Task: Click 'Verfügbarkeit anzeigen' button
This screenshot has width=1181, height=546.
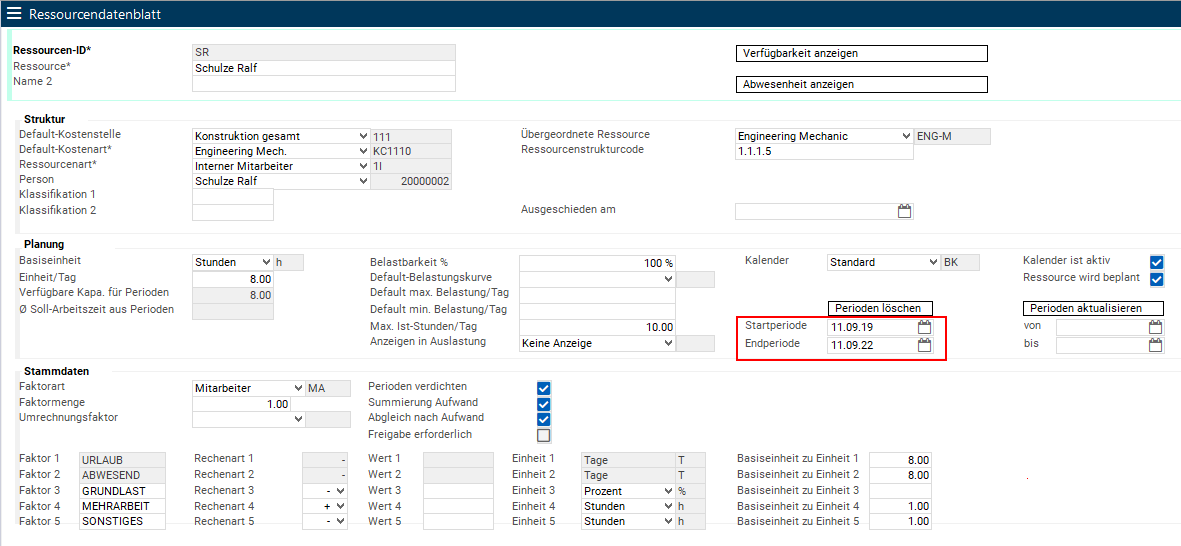Action: (861, 54)
